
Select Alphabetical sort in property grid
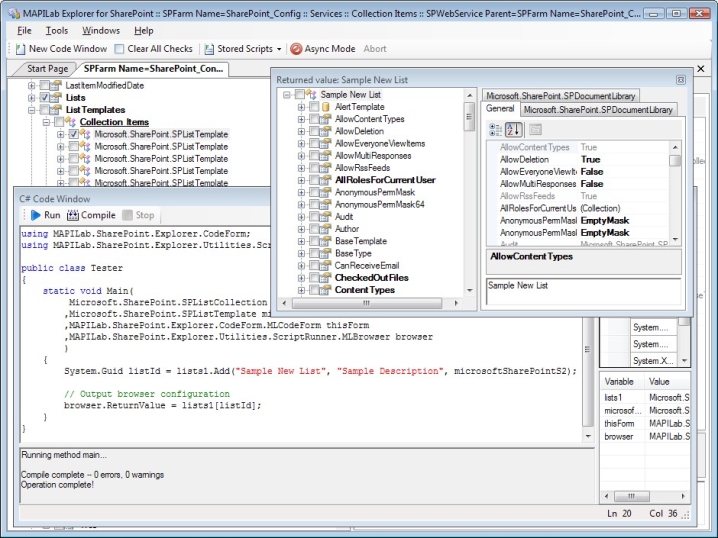point(514,129)
